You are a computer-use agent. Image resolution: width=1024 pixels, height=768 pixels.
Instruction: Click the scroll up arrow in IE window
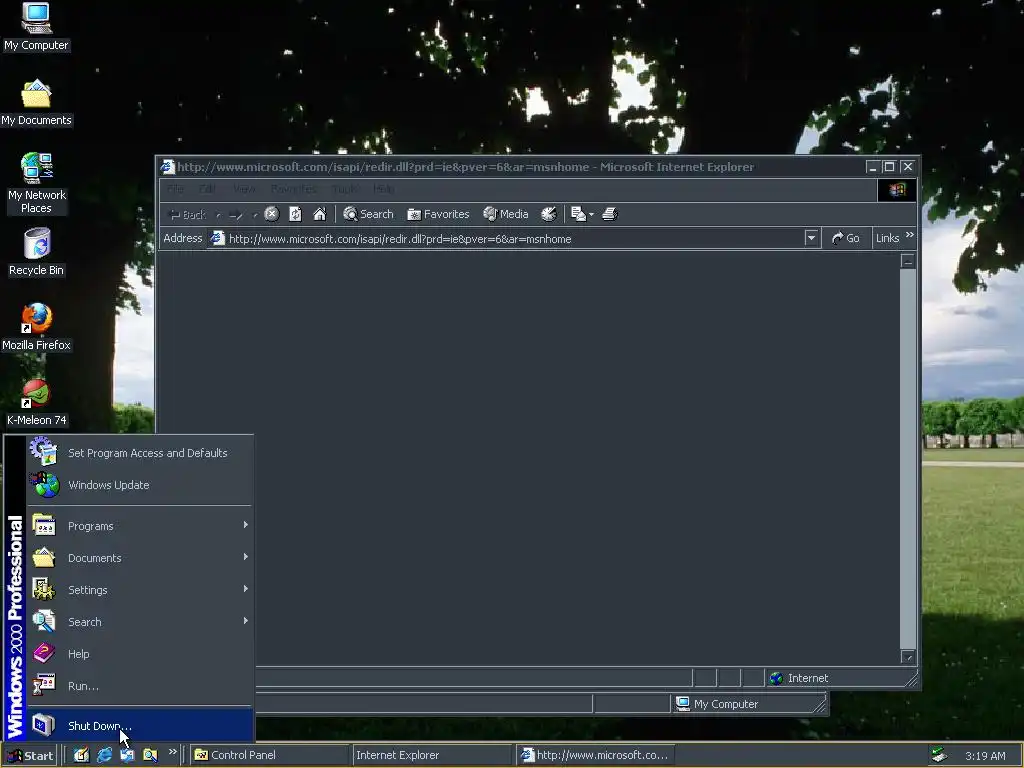point(908,261)
